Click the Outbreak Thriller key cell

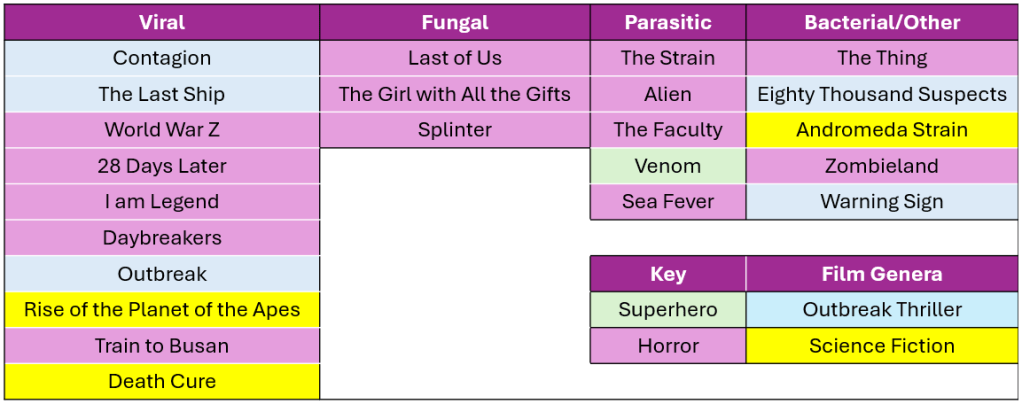(882, 310)
